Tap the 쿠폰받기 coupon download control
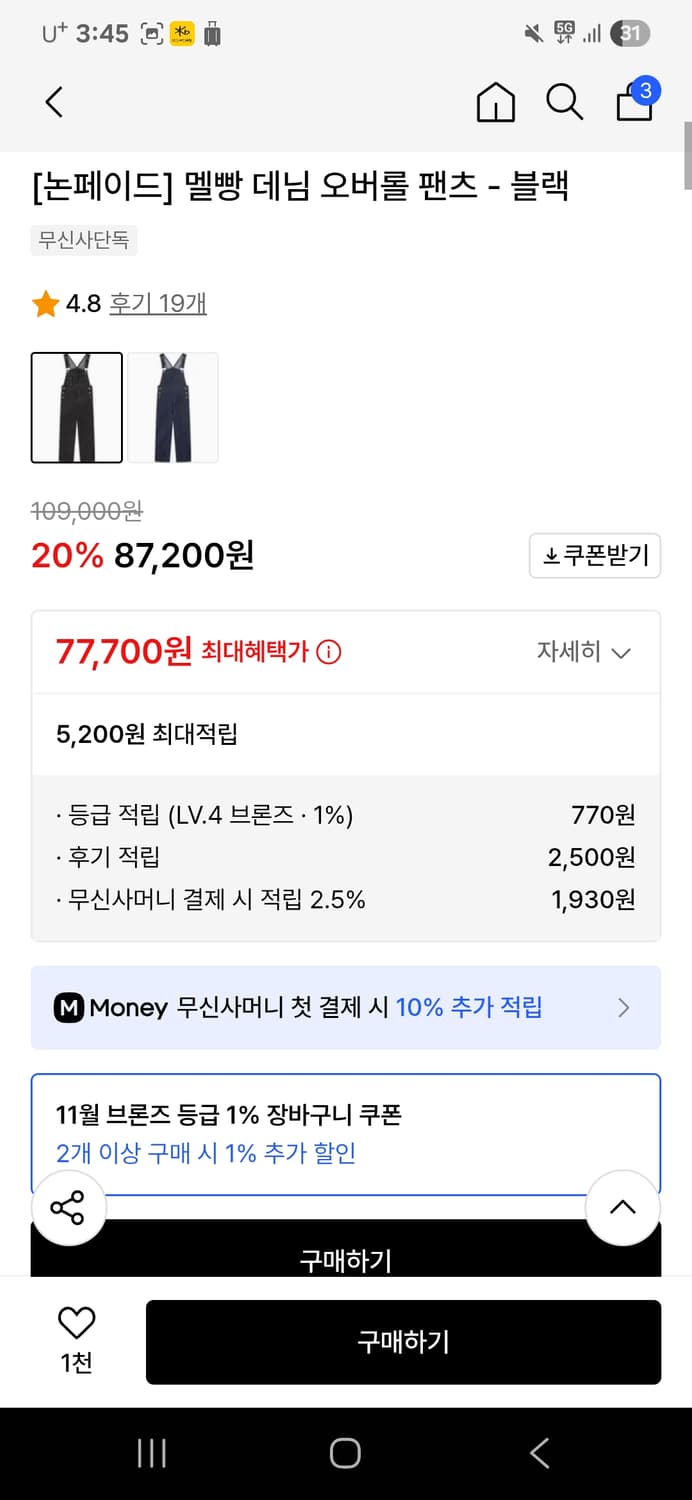Image resolution: width=692 pixels, height=1500 pixels. (x=595, y=557)
